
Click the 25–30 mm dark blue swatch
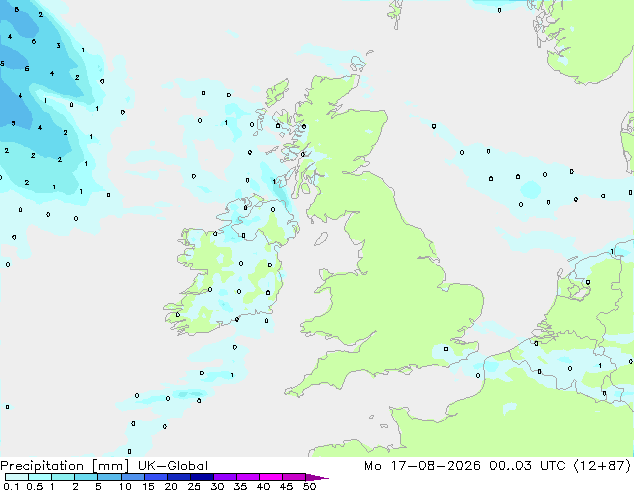coord(201,477)
